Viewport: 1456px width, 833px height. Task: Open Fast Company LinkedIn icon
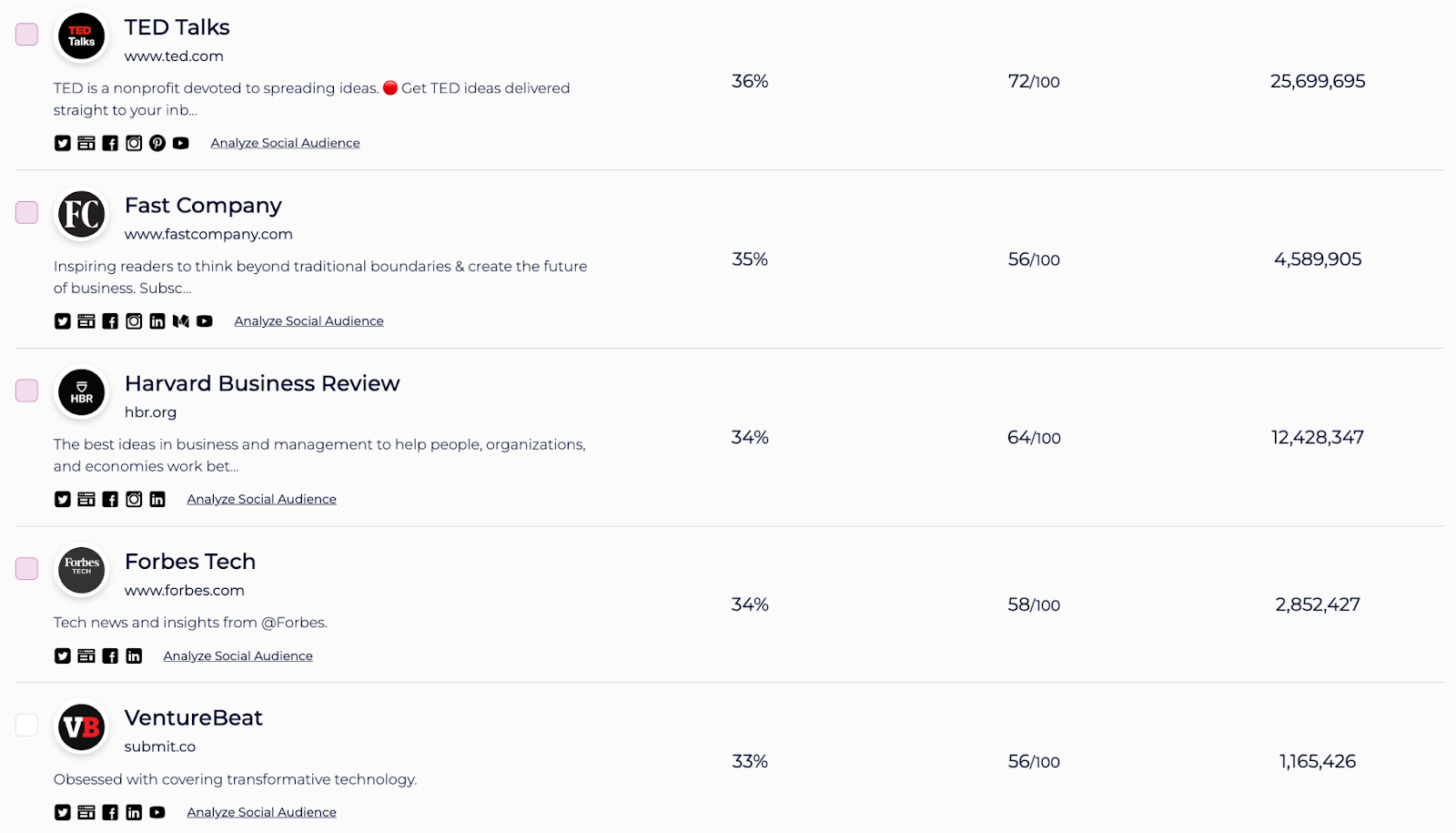click(157, 321)
